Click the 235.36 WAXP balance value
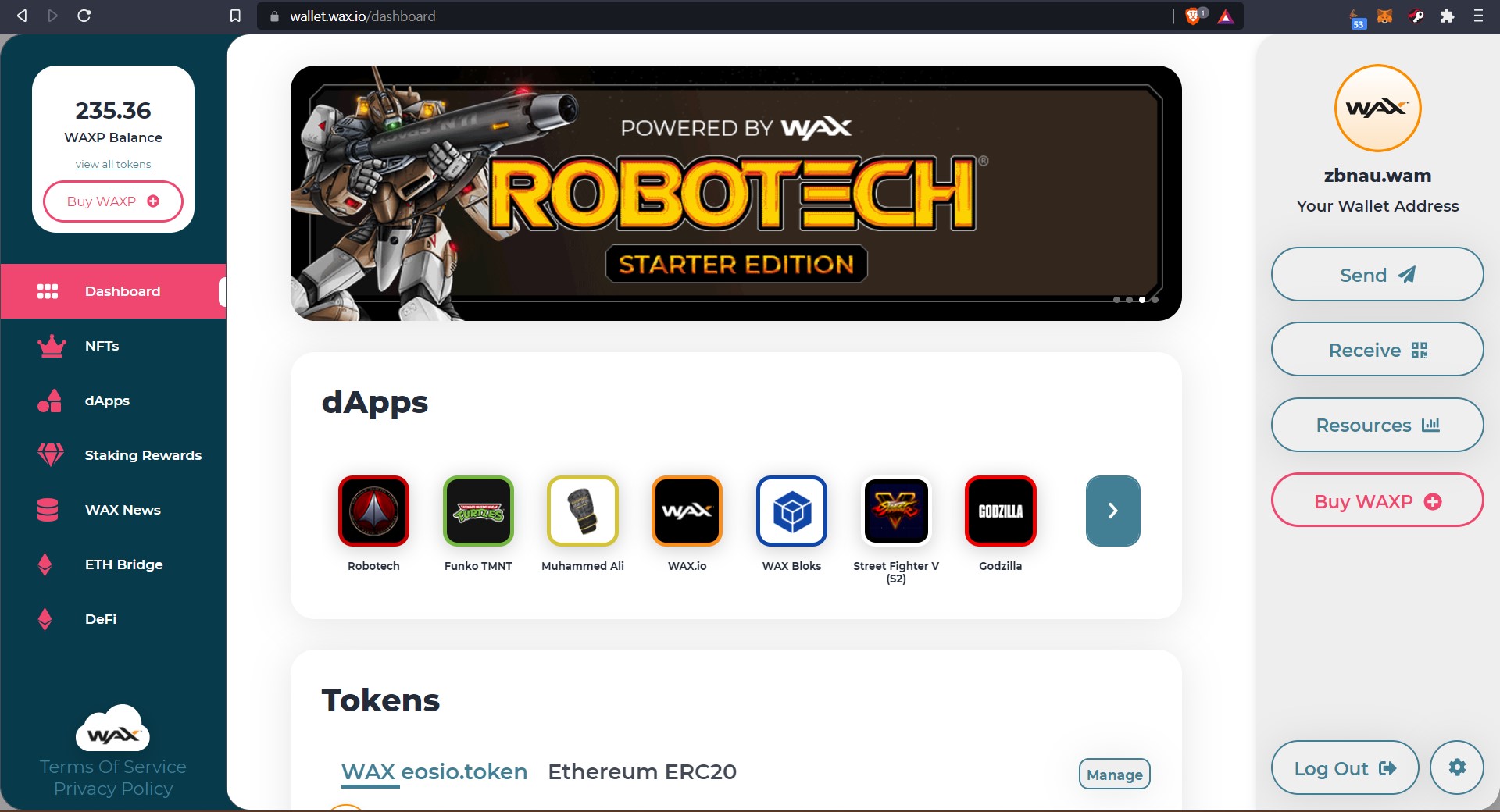Image resolution: width=1500 pixels, height=812 pixels. click(113, 111)
